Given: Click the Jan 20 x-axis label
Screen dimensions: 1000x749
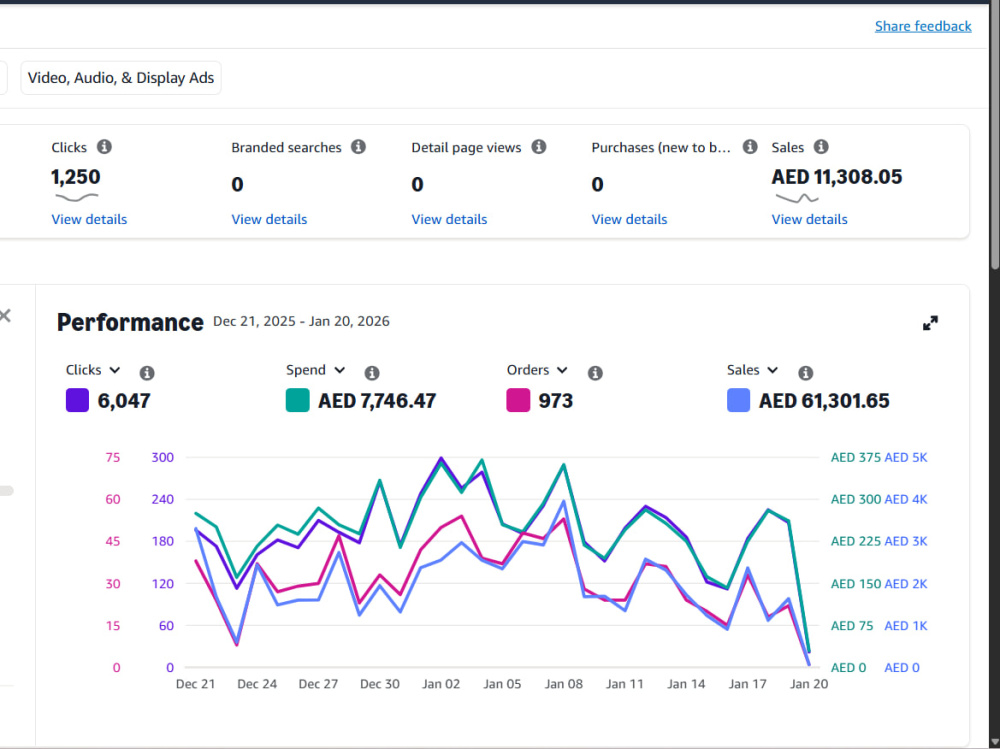Looking at the screenshot, I should (809, 684).
